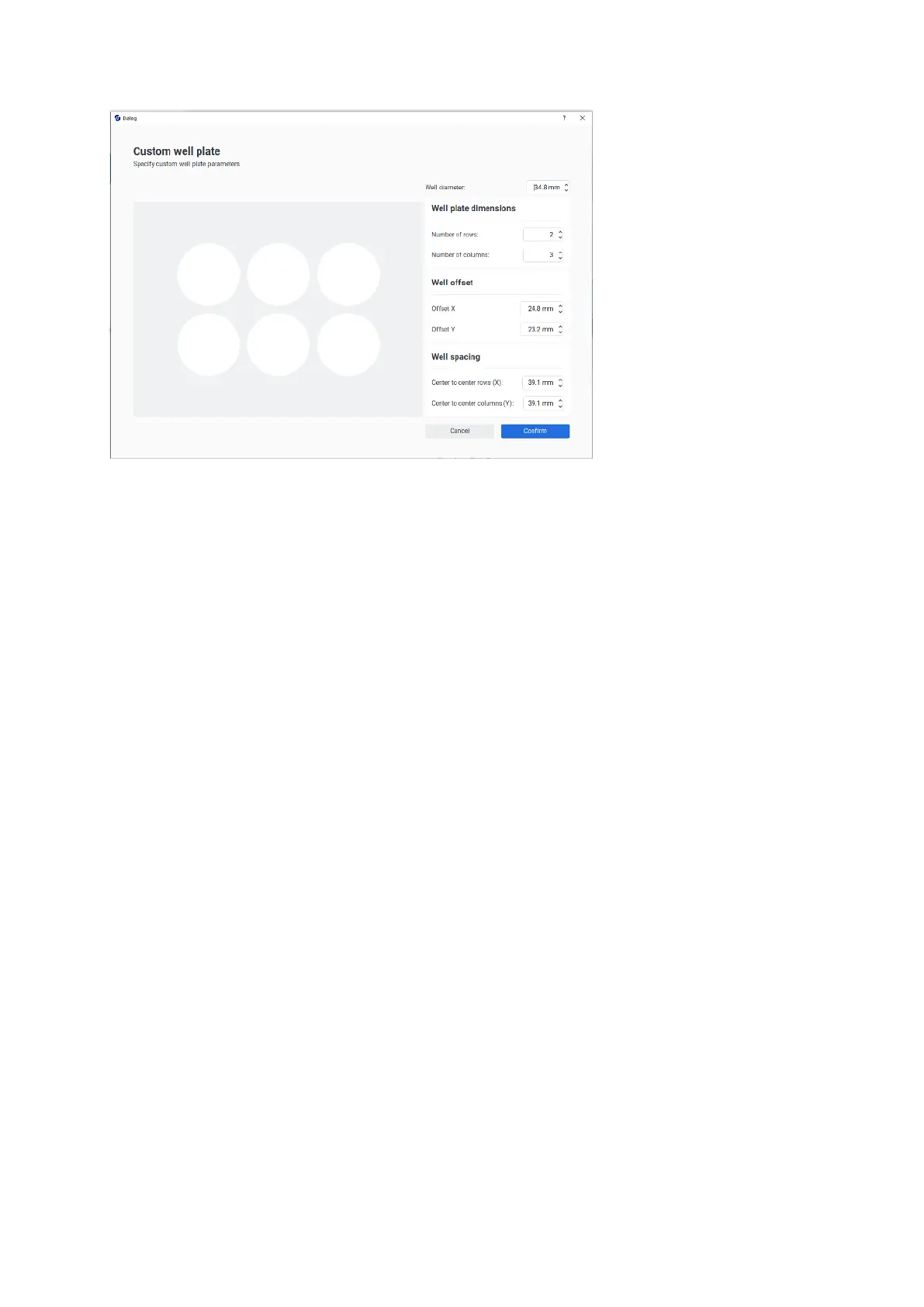Cancel the custom well plate dialog
924x1307 pixels.
click(459, 431)
